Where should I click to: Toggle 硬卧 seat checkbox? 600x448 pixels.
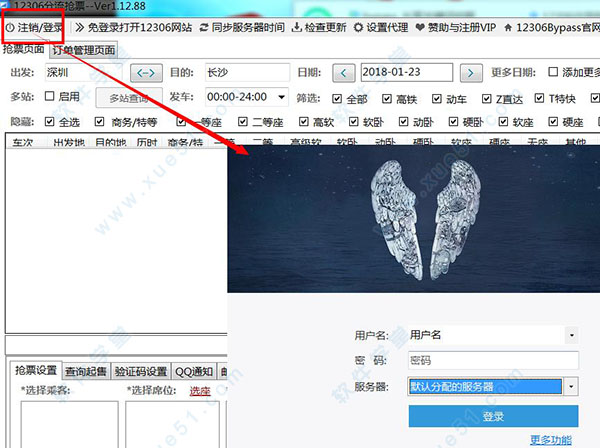click(x=453, y=122)
